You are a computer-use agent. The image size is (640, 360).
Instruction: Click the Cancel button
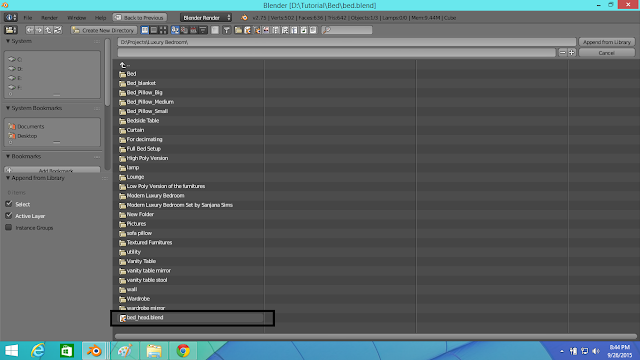click(x=607, y=53)
